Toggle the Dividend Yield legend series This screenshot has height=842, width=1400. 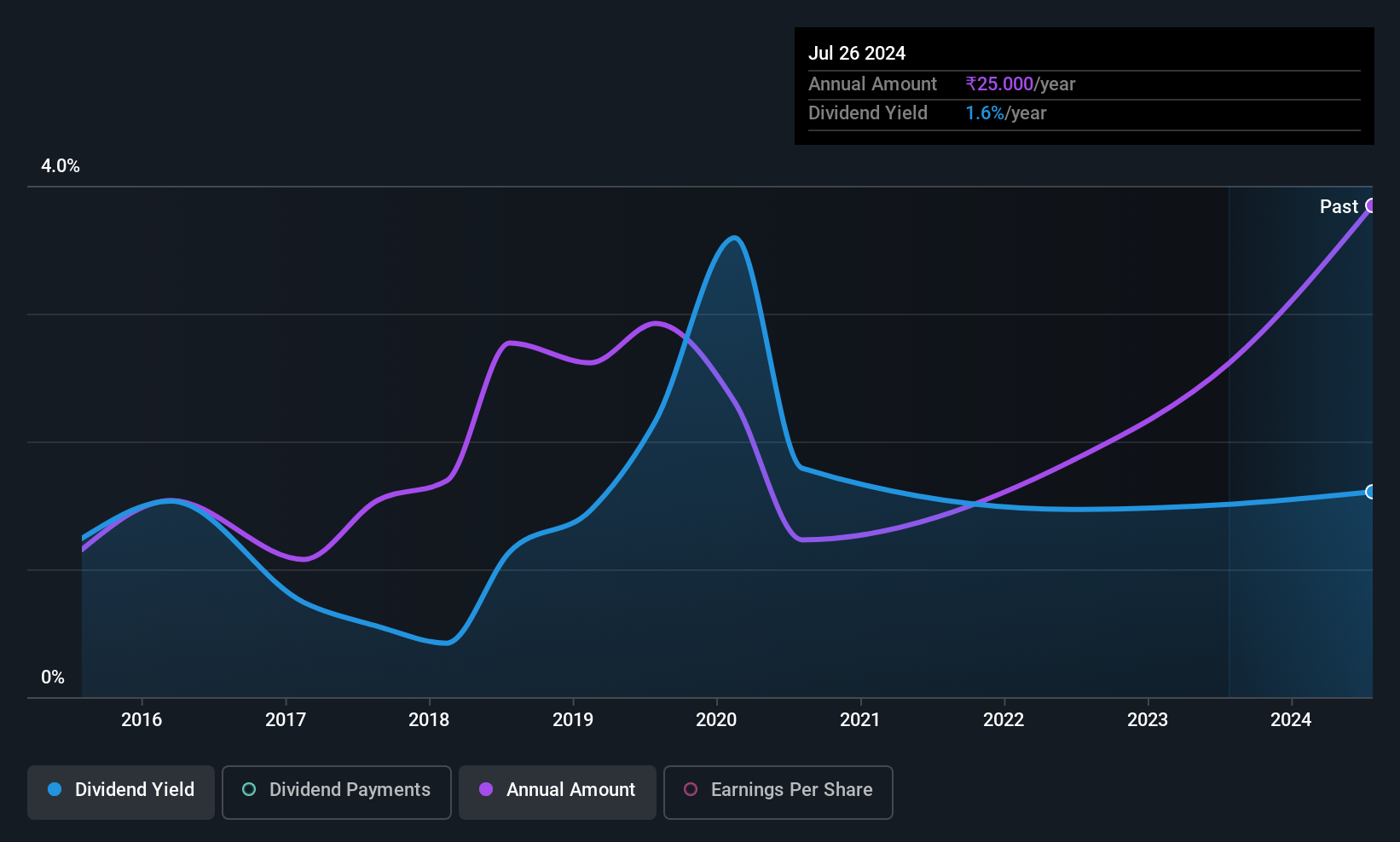(x=121, y=792)
